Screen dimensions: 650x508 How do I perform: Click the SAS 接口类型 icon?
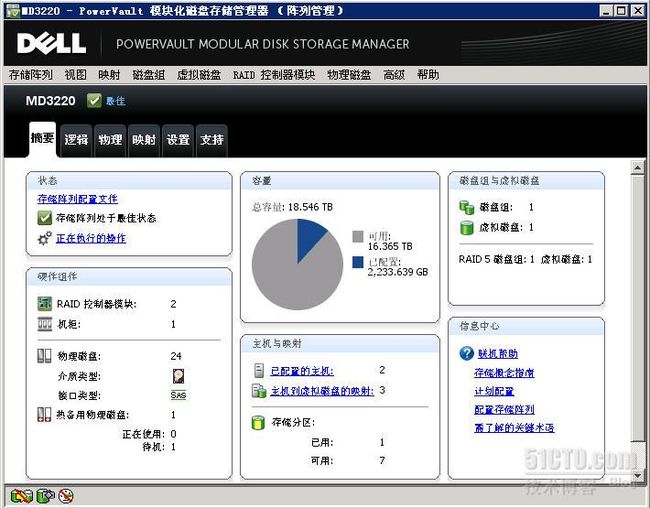tap(179, 395)
